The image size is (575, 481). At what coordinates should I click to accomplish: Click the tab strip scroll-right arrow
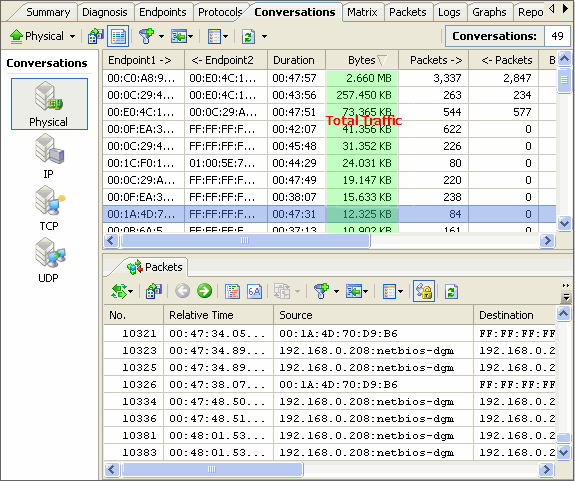click(565, 8)
